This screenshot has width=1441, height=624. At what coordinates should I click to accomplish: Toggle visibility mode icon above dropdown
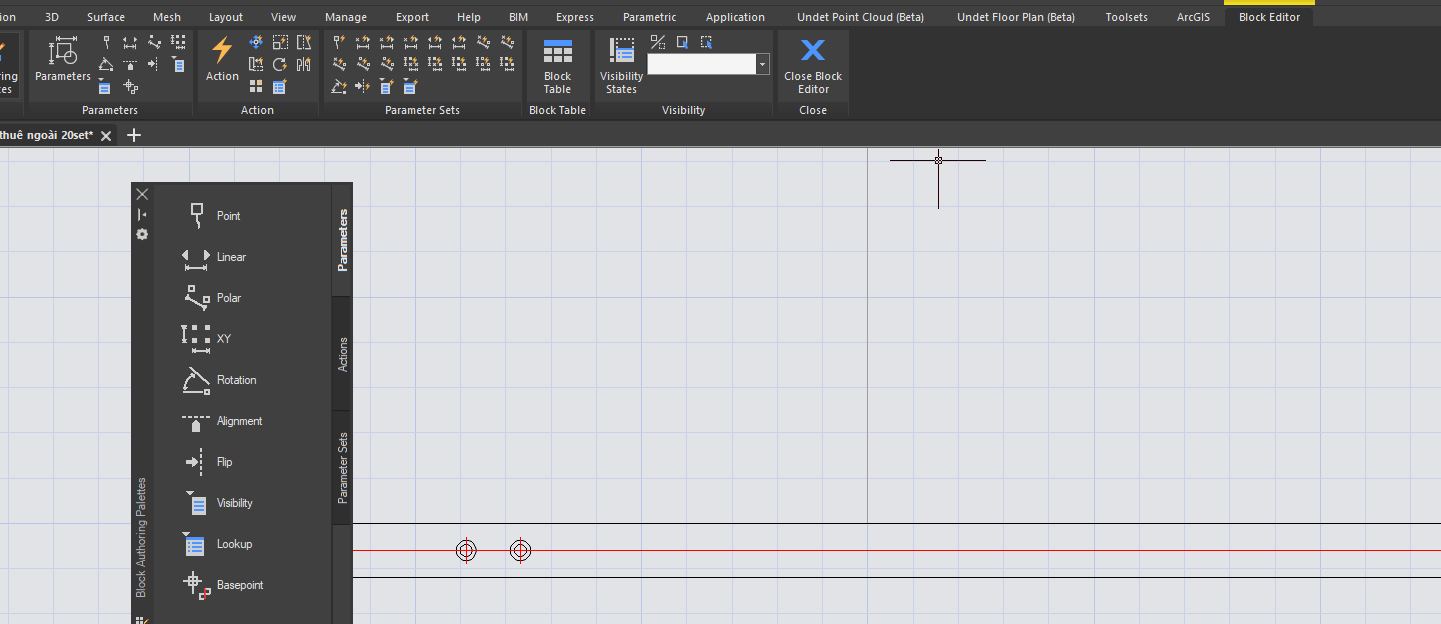(658, 42)
